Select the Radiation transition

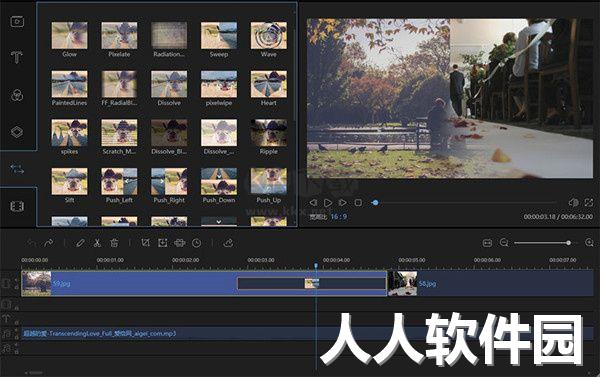click(169, 36)
